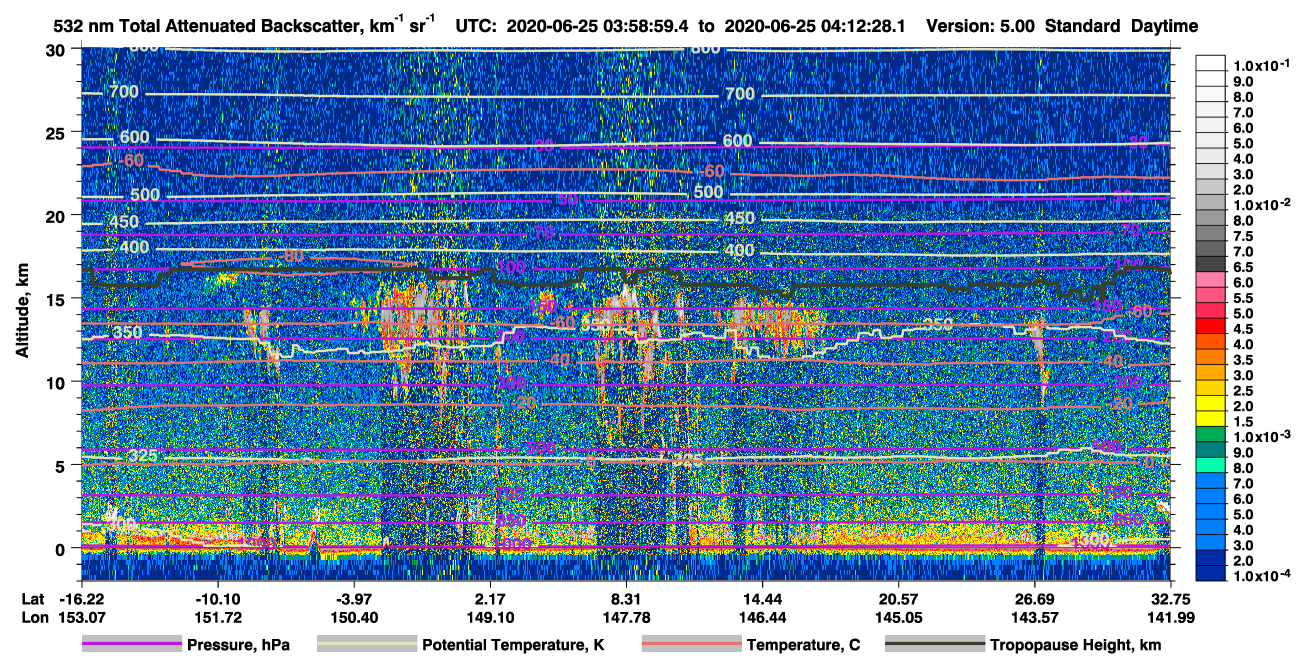Click the magenta Pressure, hPa legend line
The image size is (1300, 667).
tap(131, 645)
